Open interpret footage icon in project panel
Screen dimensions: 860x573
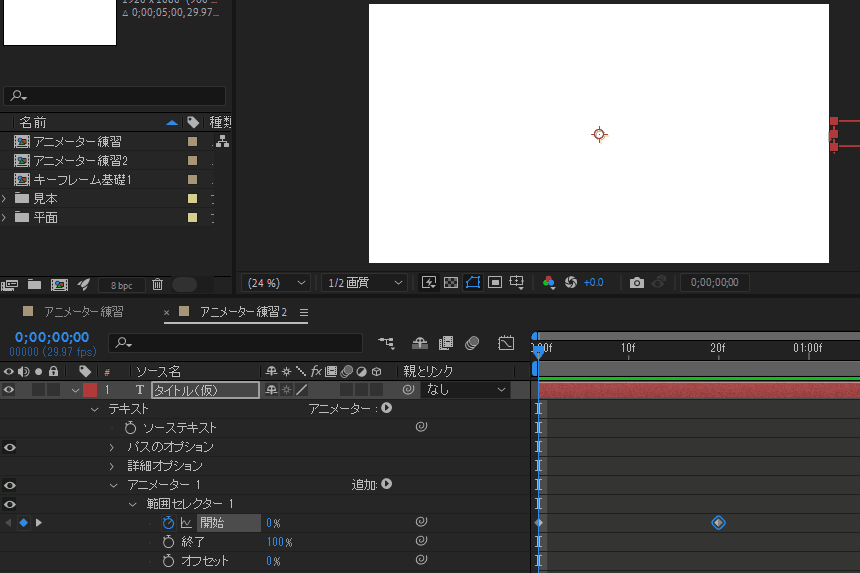click(9, 285)
